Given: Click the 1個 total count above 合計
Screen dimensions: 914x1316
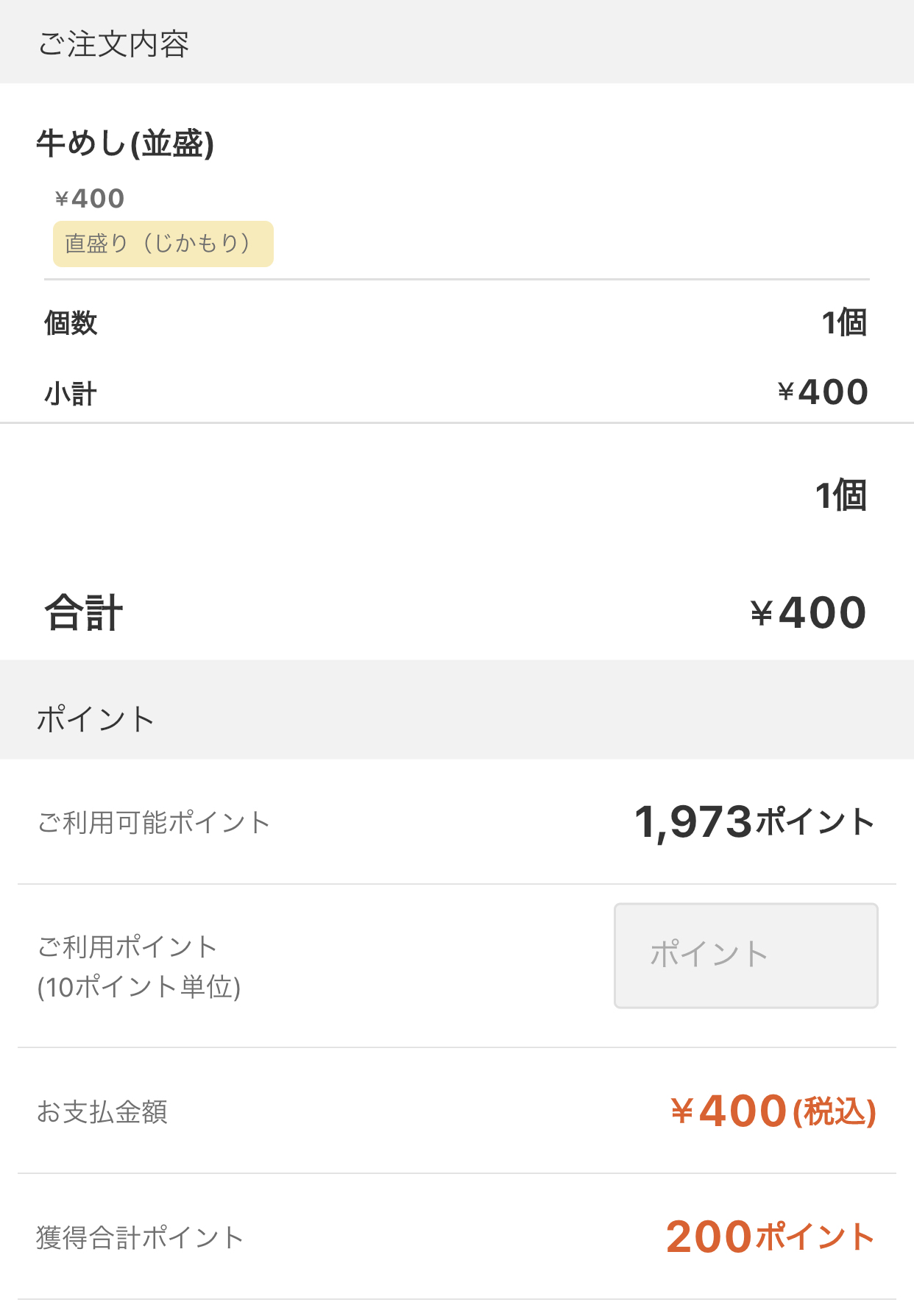Looking at the screenshot, I should click(840, 495).
